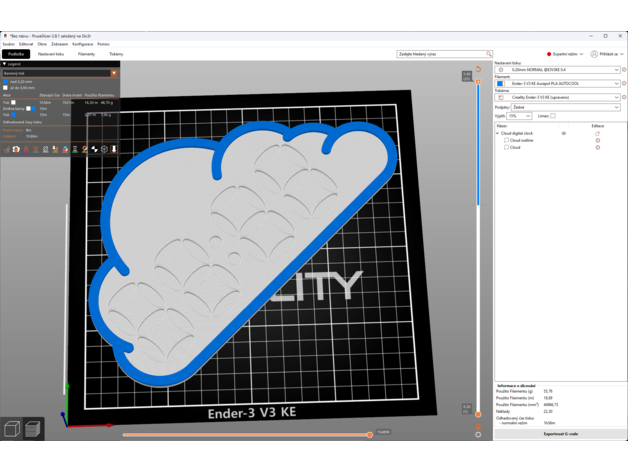Image resolution: width=628 pixels, height=472 pixels.
Task: Click the magnifier icon in the search box
Action: coord(489,54)
